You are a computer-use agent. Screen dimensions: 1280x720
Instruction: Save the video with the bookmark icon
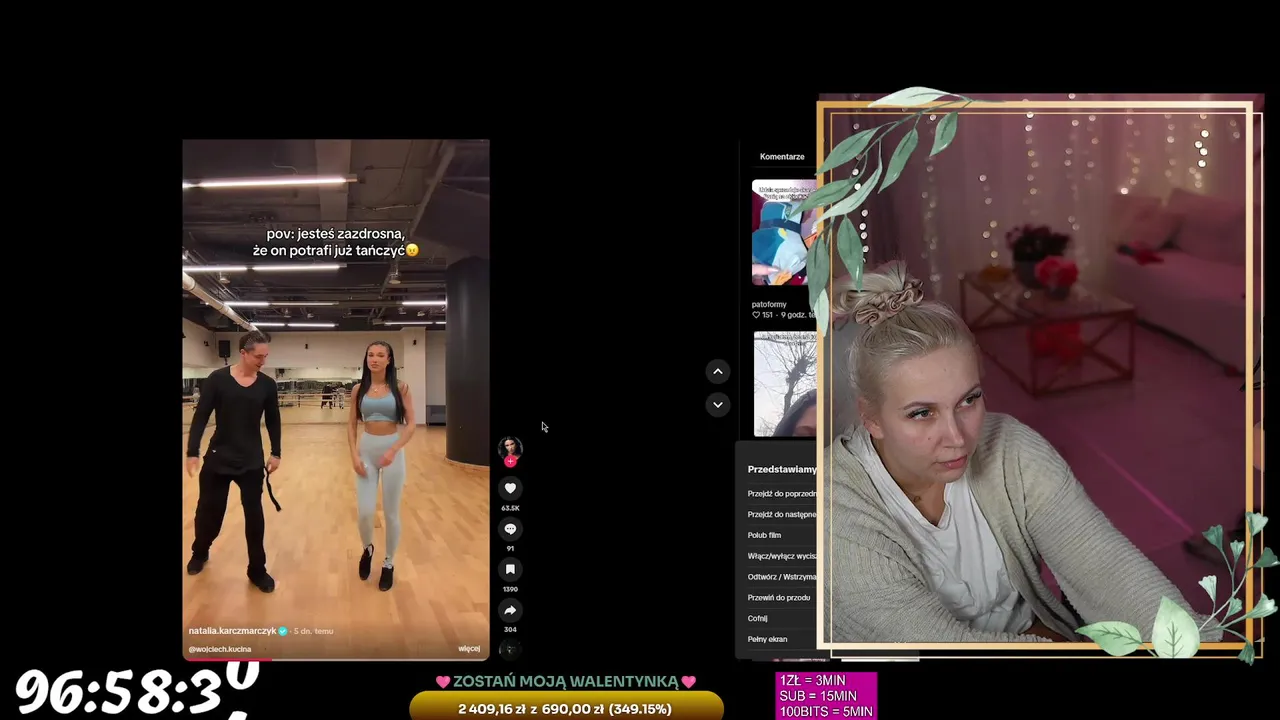(510, 569)
